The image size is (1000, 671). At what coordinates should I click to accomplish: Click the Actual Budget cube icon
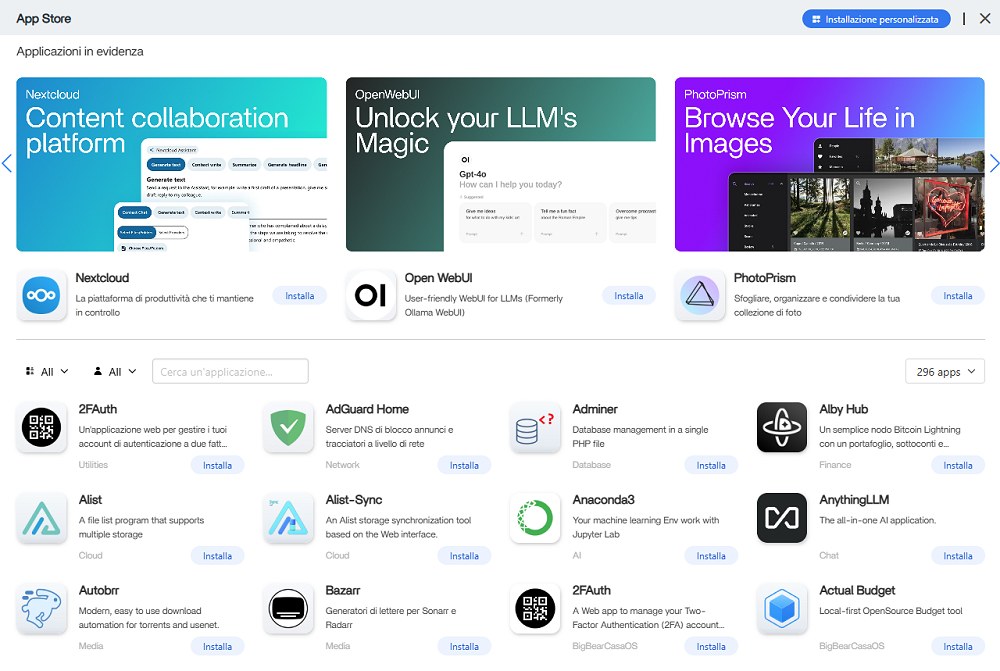click(782, 608)
